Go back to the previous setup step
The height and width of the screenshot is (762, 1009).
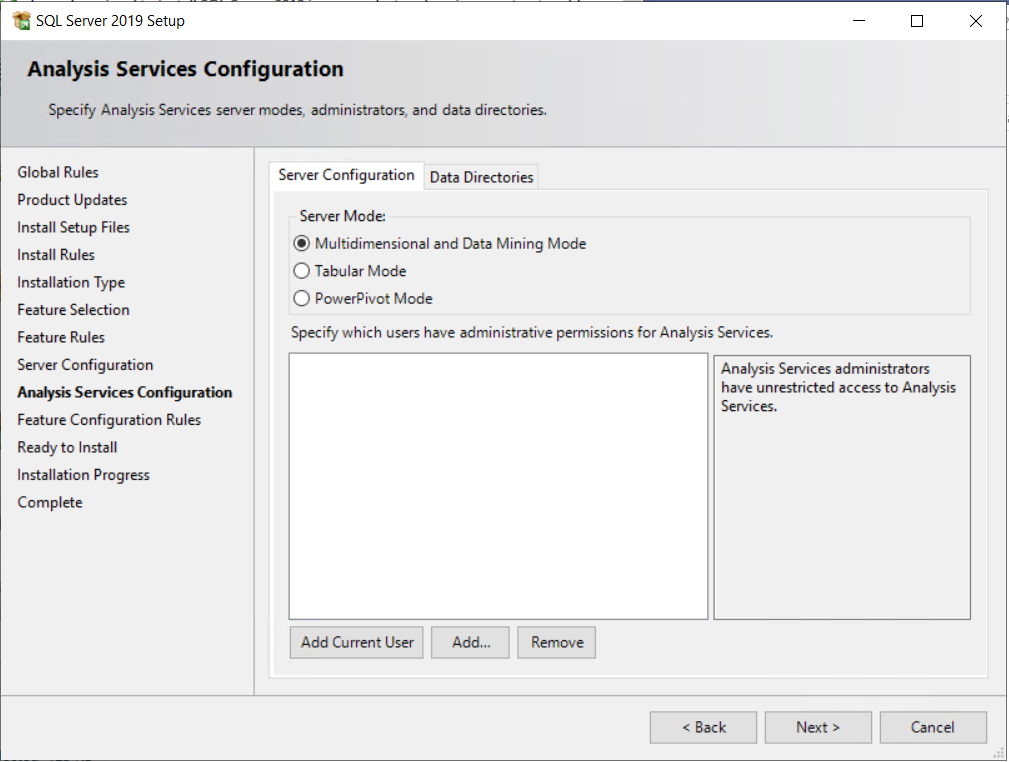(x=703, y=727)
